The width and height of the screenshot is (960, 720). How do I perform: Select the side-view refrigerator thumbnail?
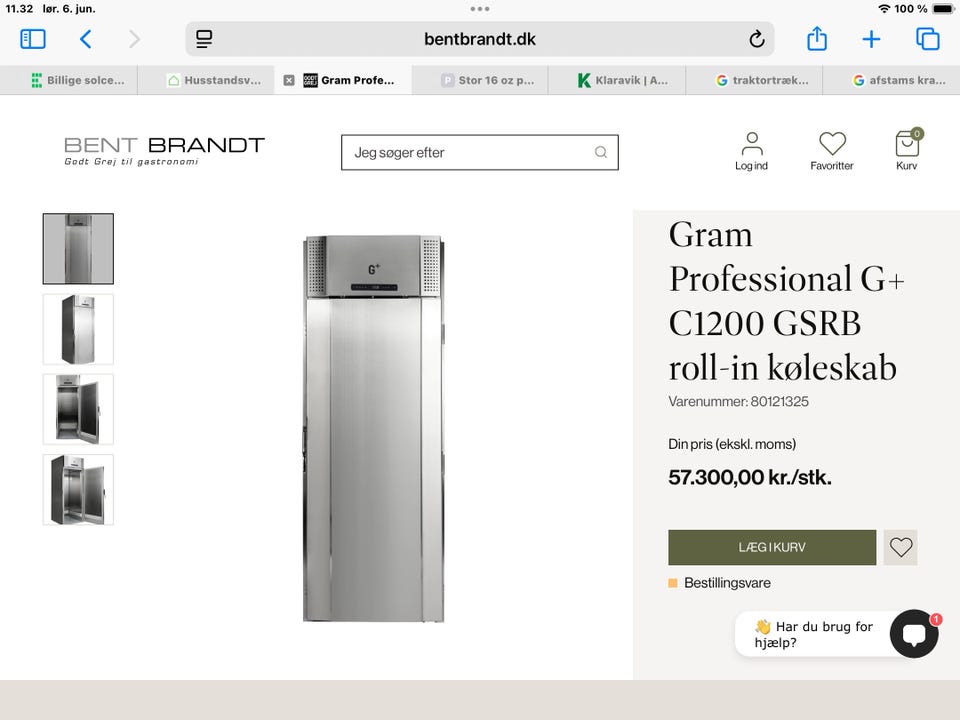[x=78, y=329]
